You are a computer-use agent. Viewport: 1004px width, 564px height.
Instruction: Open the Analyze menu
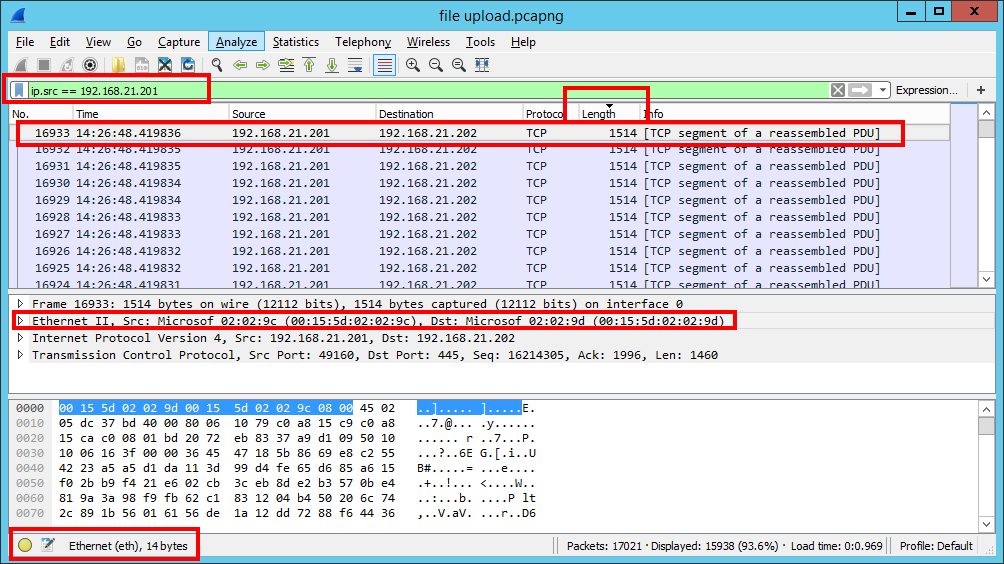(236, 42)
